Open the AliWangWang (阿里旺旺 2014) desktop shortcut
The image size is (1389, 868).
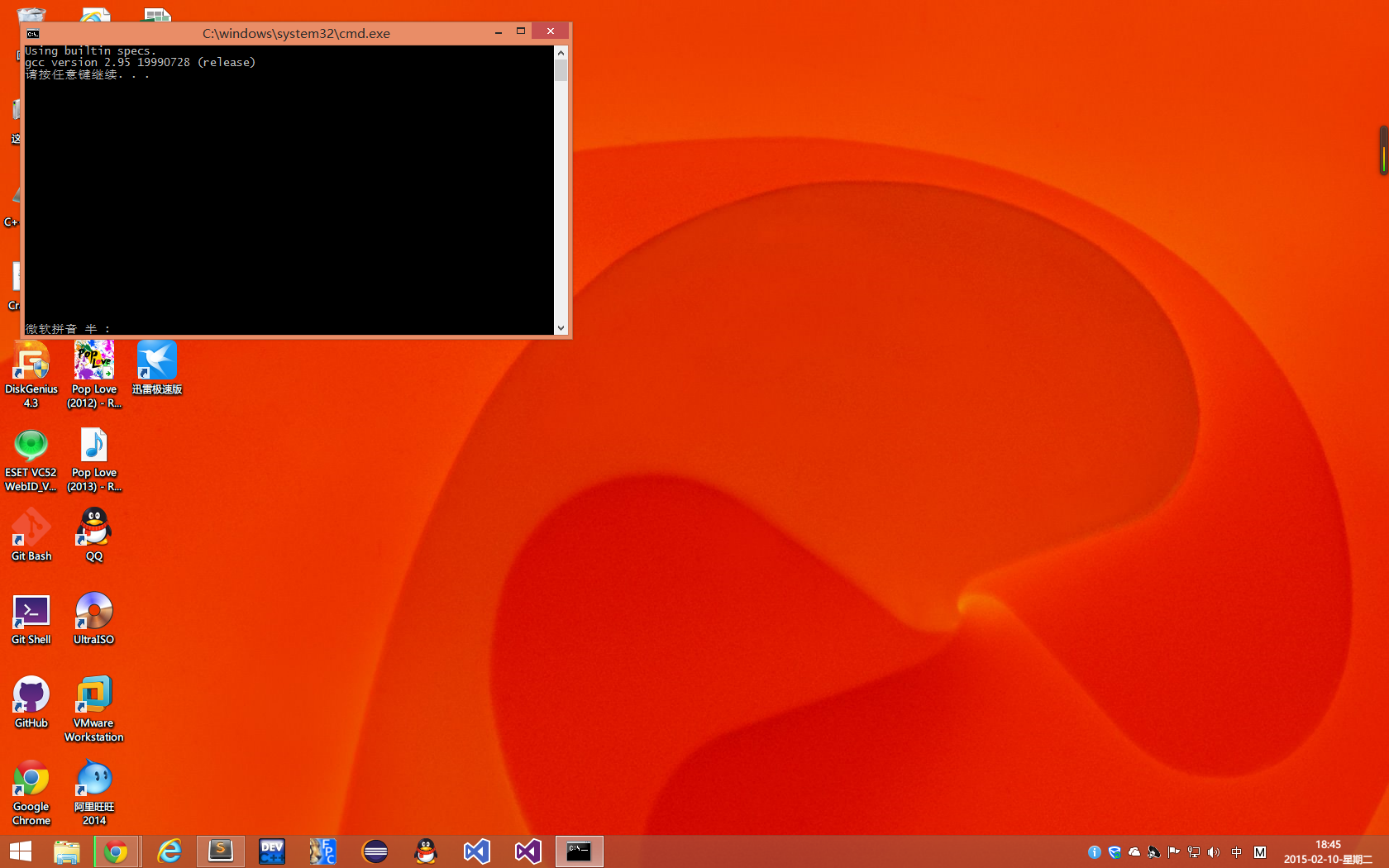point(94,793)
